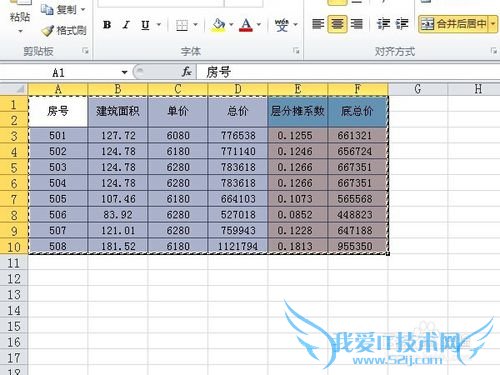Screen dimensions: 500x375
Task: Click header cell 建筑面积
Action: tap(118, 112)
